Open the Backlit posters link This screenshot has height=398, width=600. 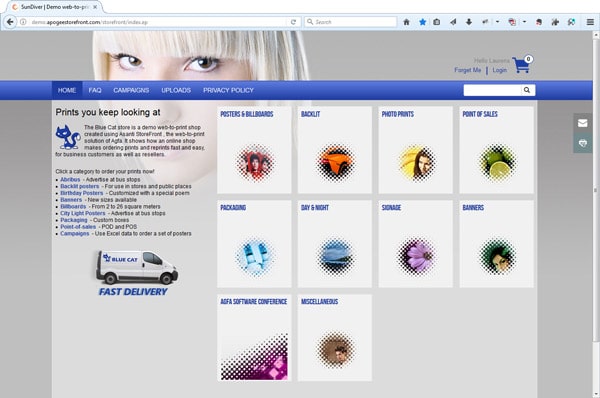coord(80,186)
